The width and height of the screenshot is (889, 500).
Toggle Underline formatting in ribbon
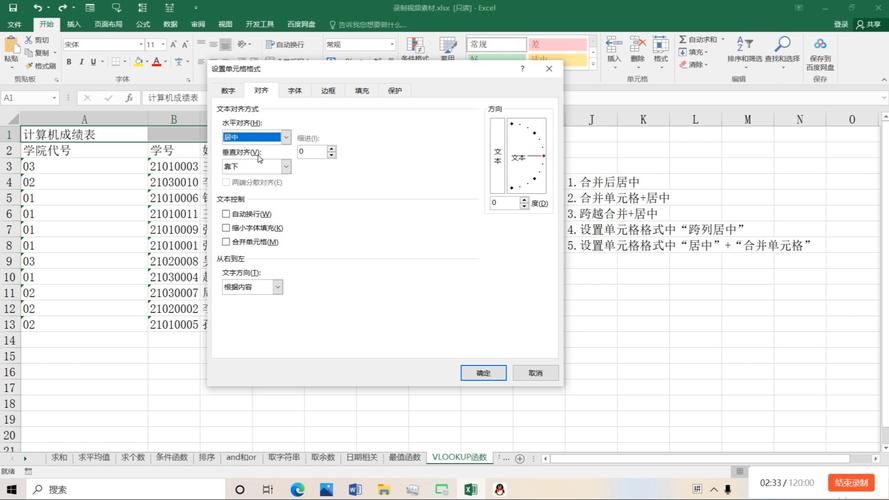[x=94, y=62]
